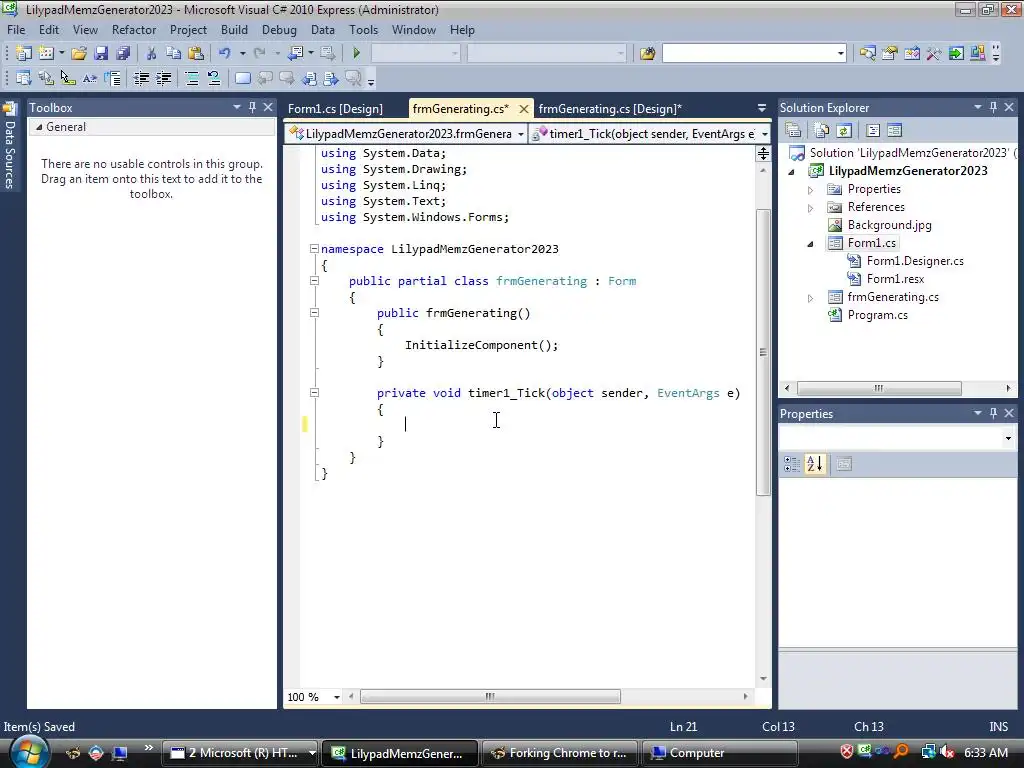Click the editor vertical scrollbar thumb
Image resolution: width=1024 pixels, height=768 pixels.
763,352
